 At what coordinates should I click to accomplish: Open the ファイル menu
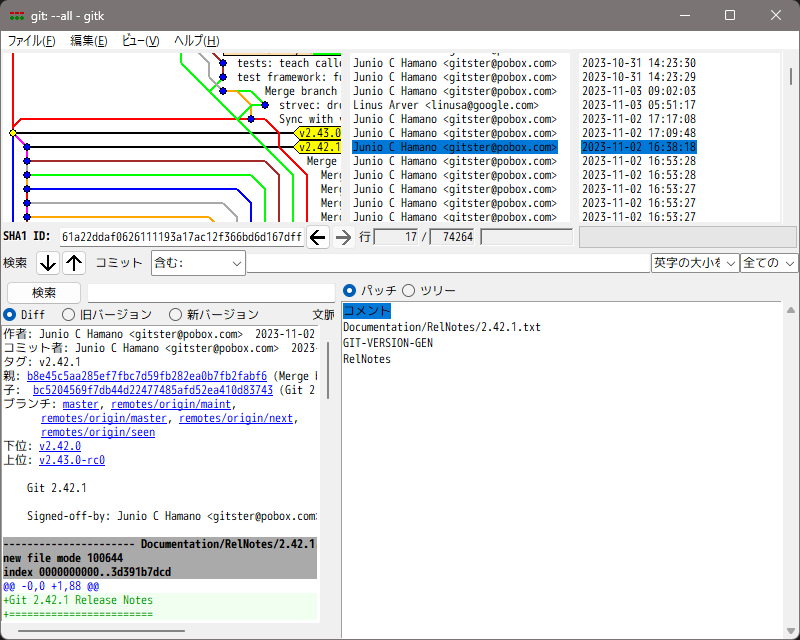pos(30,40)
